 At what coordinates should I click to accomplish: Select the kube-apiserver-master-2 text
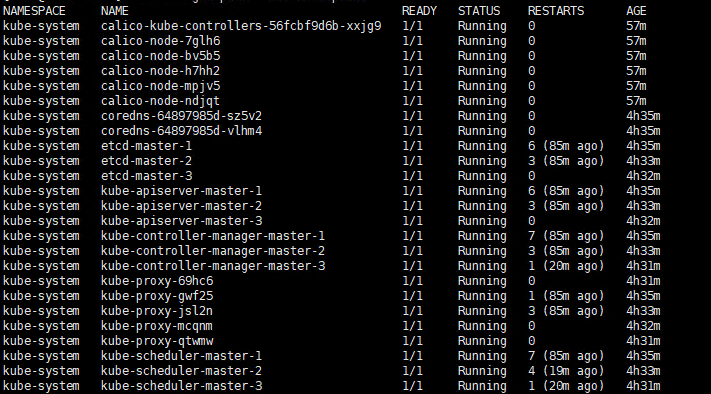click(x=181, y=206)
